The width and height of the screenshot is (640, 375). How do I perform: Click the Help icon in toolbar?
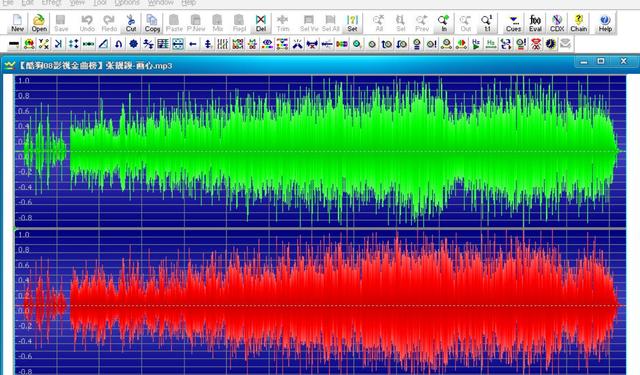pyautogui.click(x=605, y=23)
